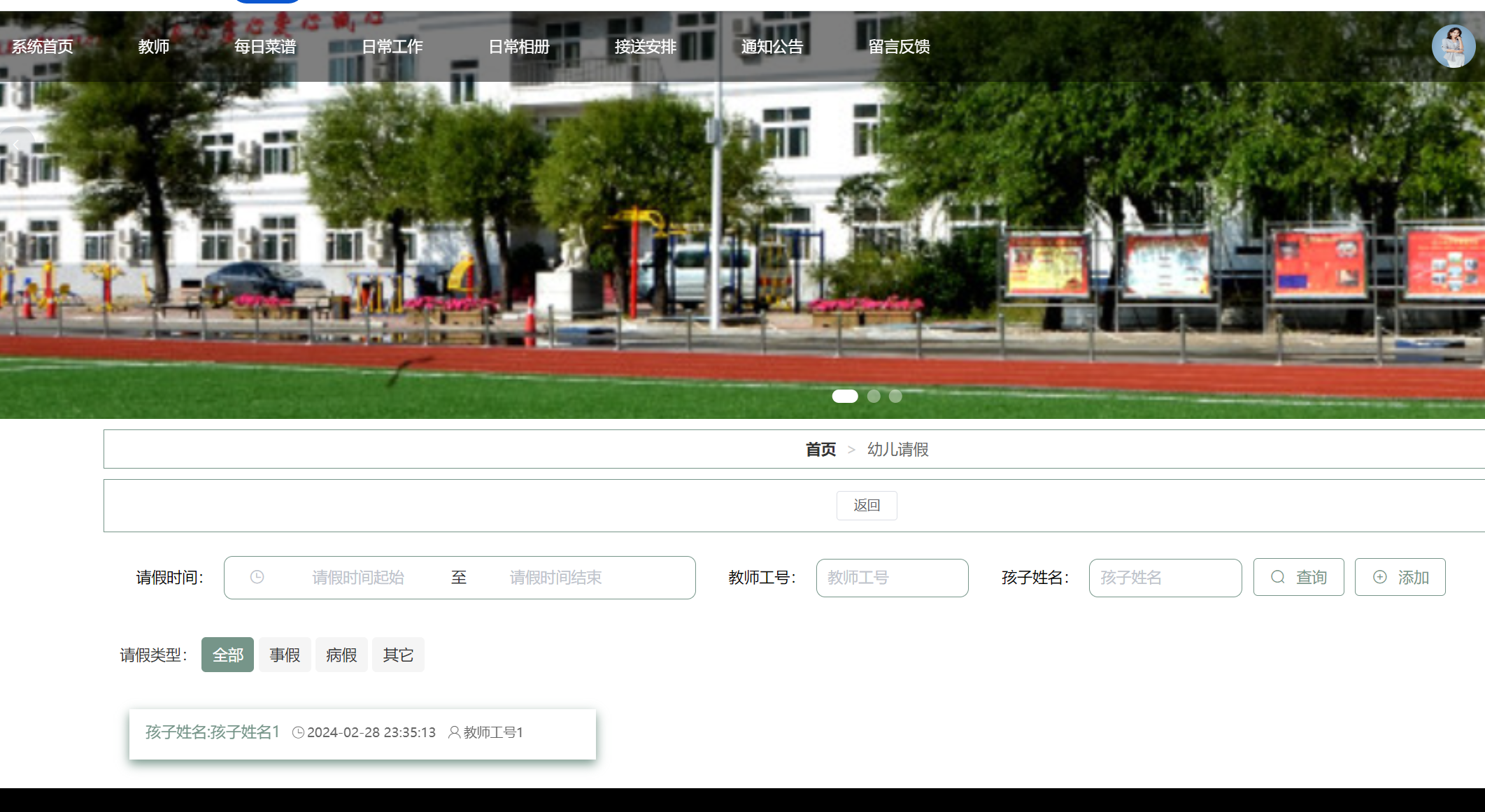
Task: Jump to third carousel slide dot
Action: (895, 396)
